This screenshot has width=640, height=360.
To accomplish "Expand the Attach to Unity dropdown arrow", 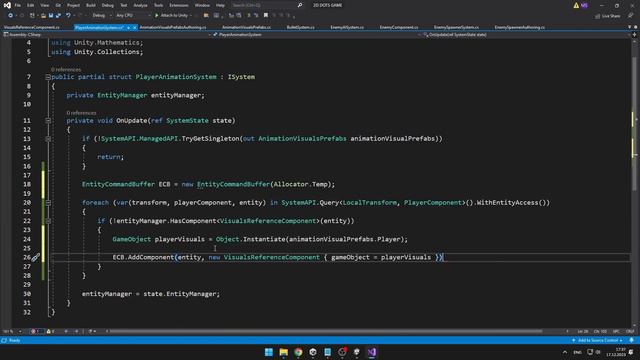I will (x=191, y=16).
